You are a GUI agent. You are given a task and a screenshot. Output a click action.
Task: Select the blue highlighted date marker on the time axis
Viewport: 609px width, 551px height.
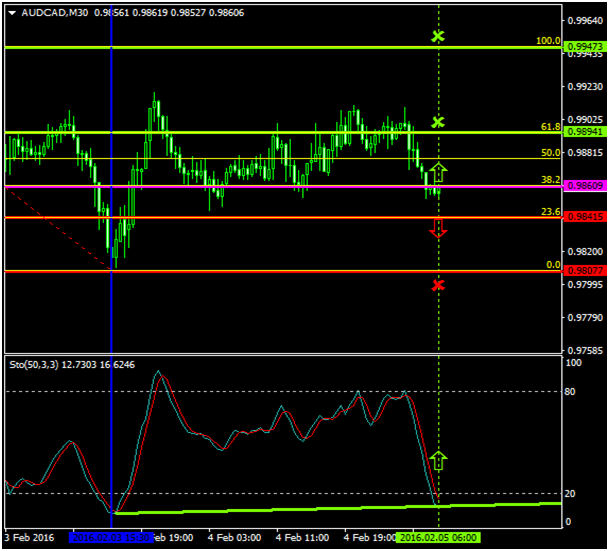coord(111,537)
